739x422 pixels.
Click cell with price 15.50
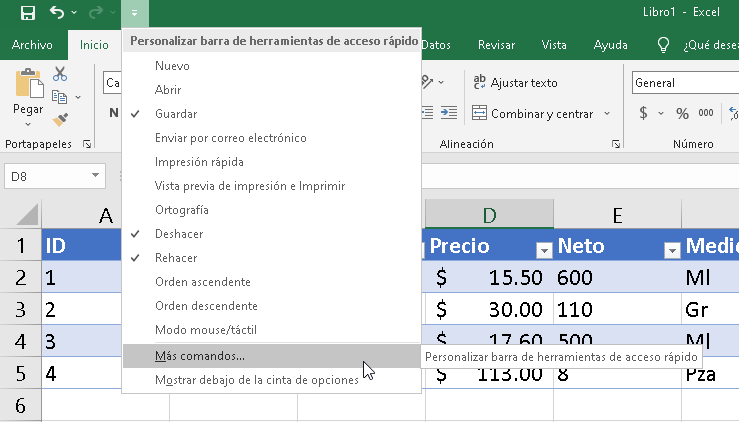(x=489, y=277)
